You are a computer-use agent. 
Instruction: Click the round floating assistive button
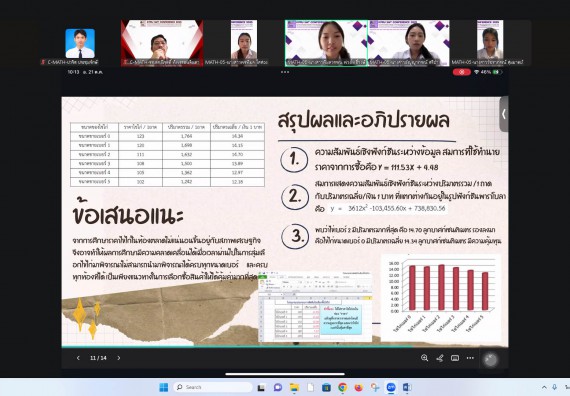[x=490, y=360]
